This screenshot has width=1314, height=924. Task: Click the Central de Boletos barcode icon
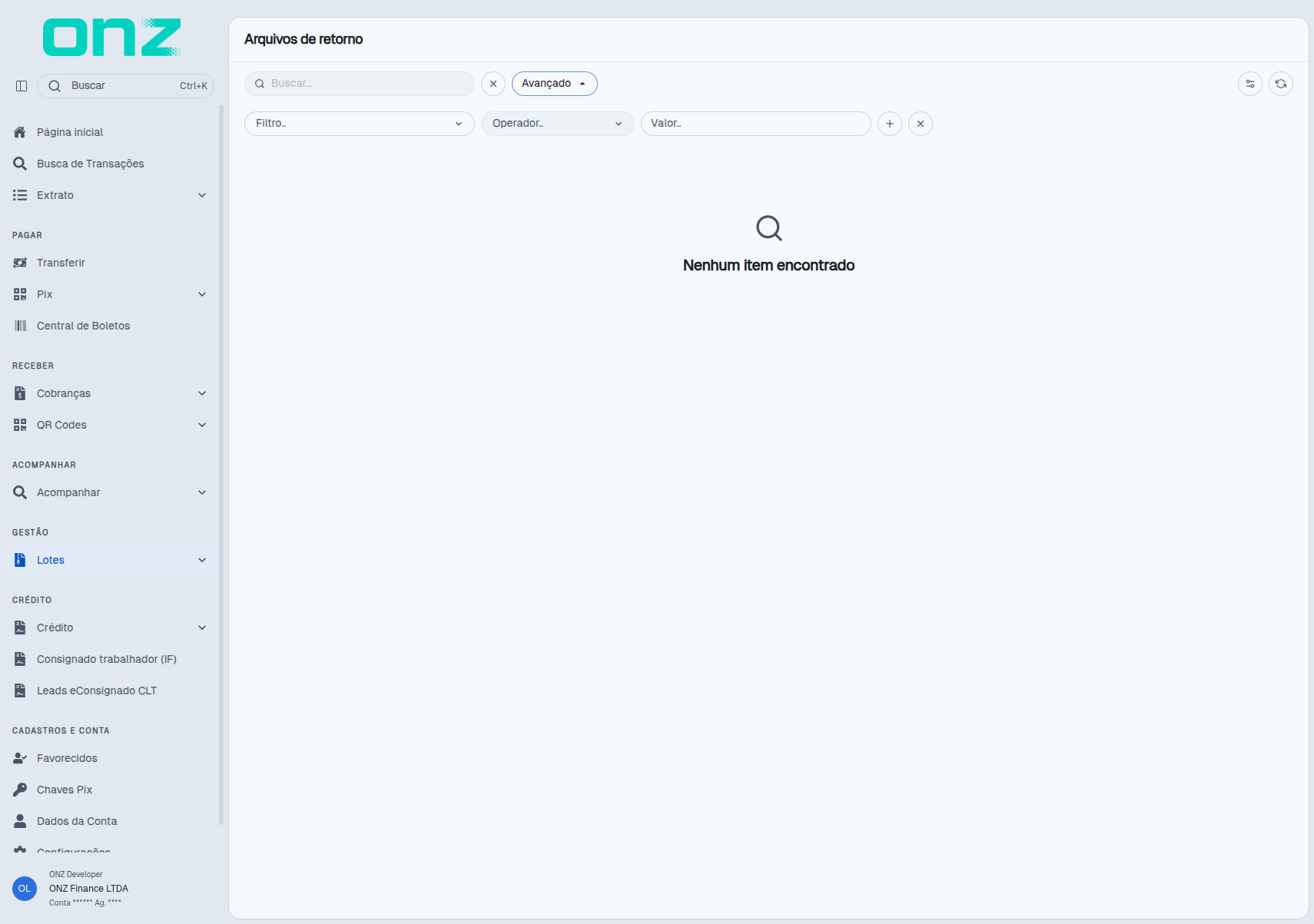(20, 326)
